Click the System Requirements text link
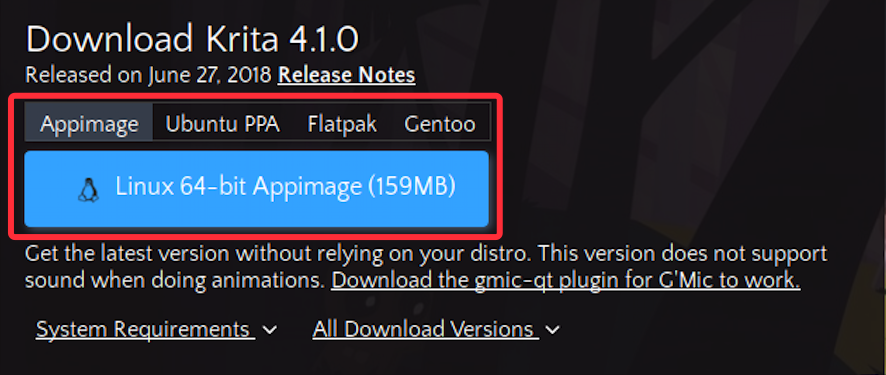This screenshot has height=375, width=886. point(145,329)
